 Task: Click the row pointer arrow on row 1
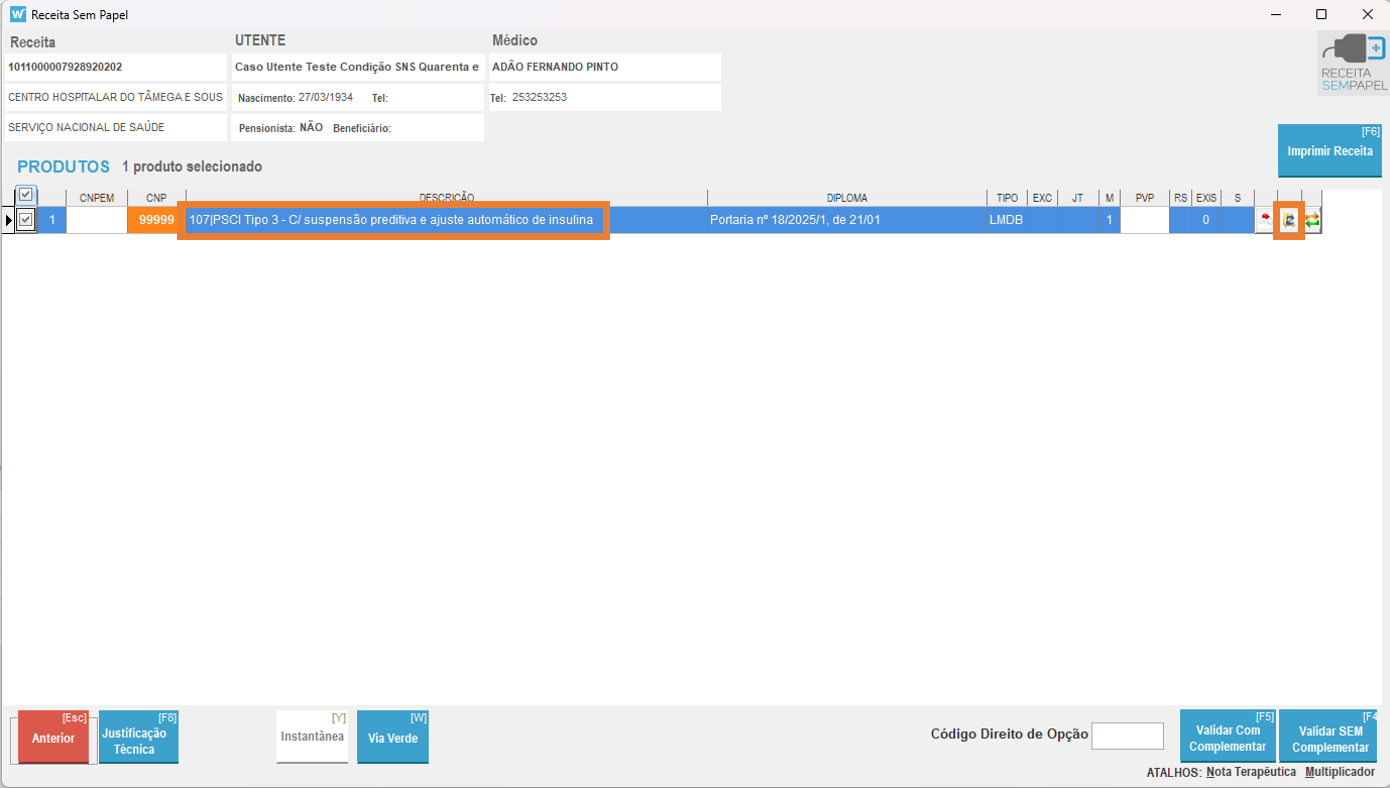pos(9,220)
